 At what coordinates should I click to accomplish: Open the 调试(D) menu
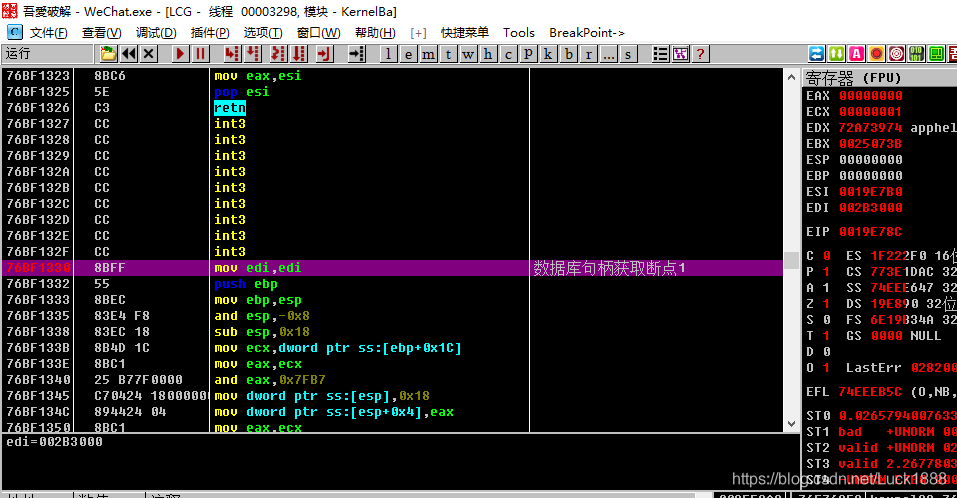pos(156,33)
